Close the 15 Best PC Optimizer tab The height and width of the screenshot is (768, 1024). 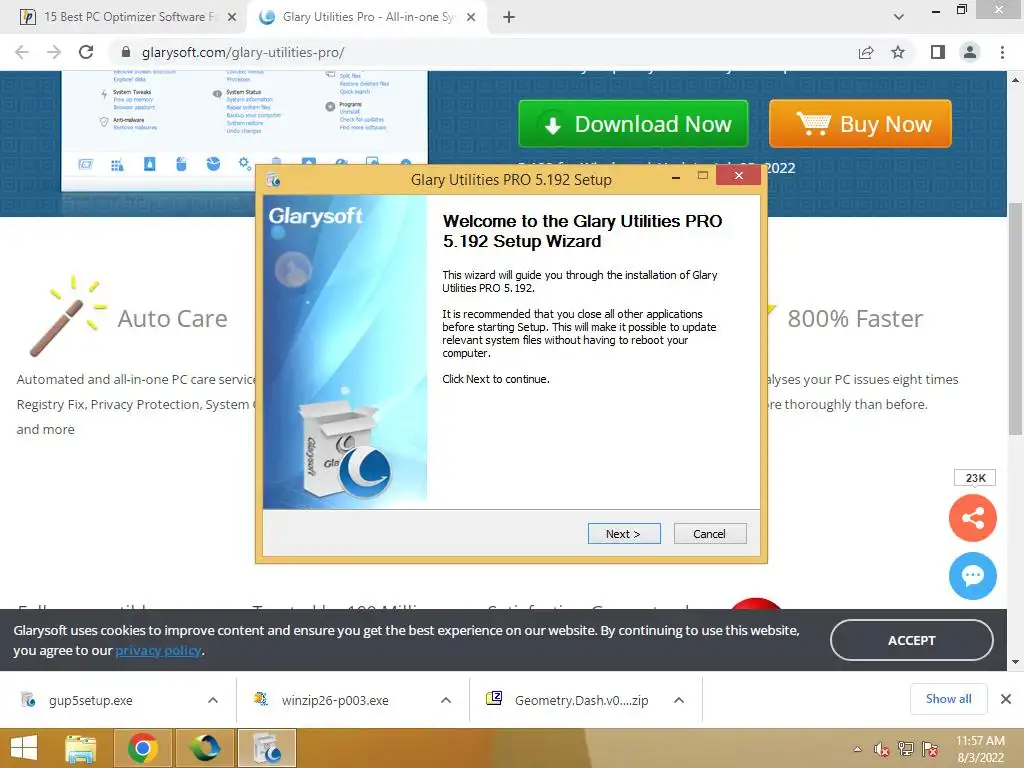(232, 17)
